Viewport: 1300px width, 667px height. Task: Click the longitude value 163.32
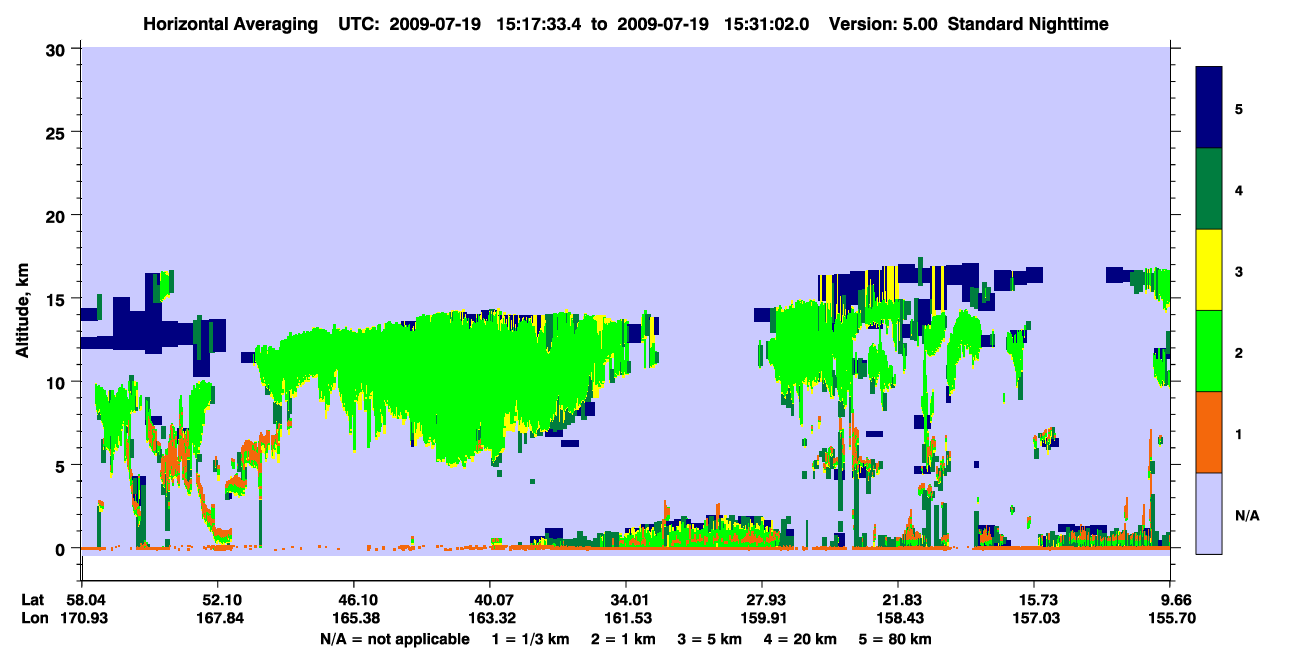(490, 618)
